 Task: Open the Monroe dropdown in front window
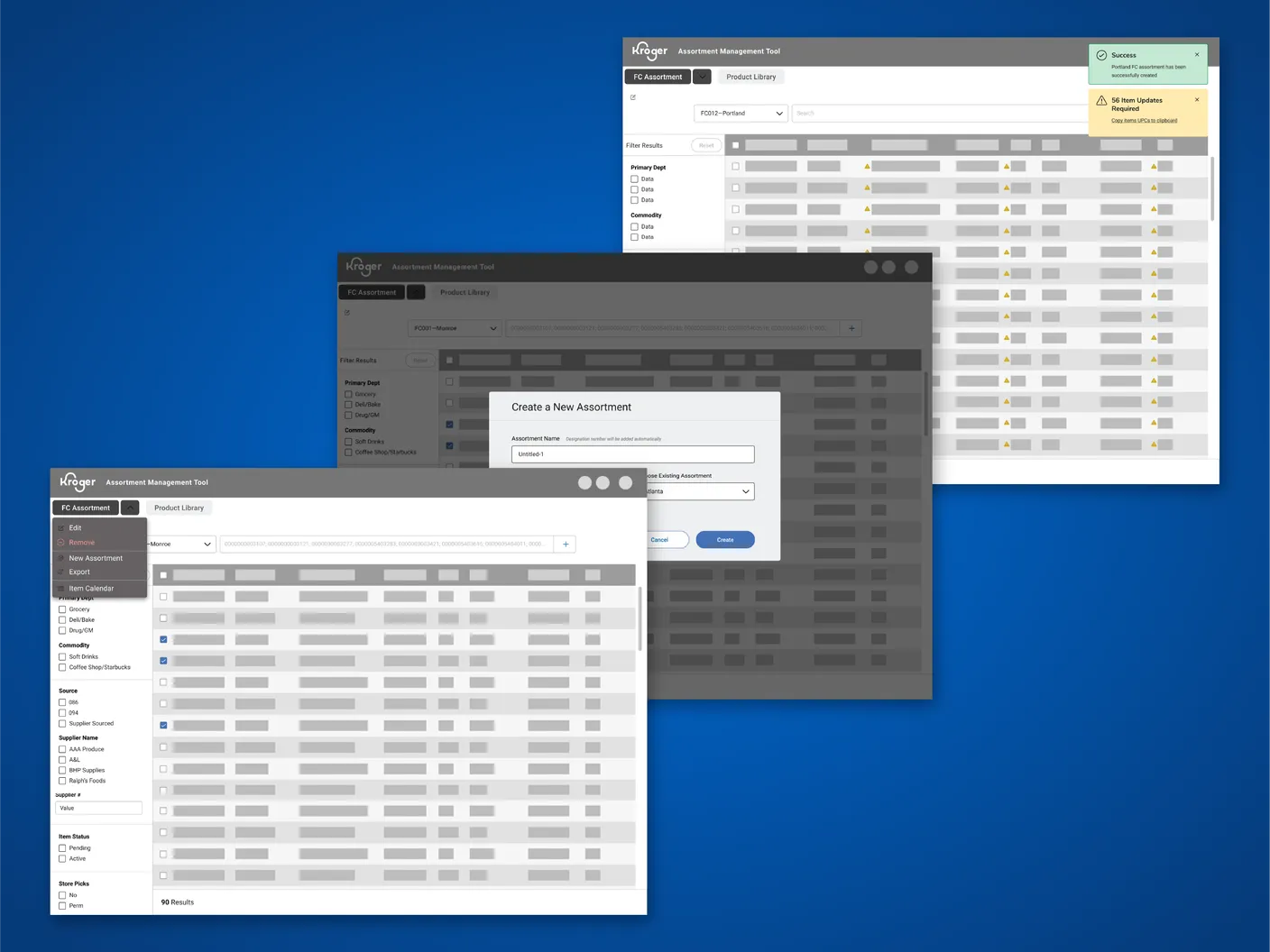click(180, 545)
